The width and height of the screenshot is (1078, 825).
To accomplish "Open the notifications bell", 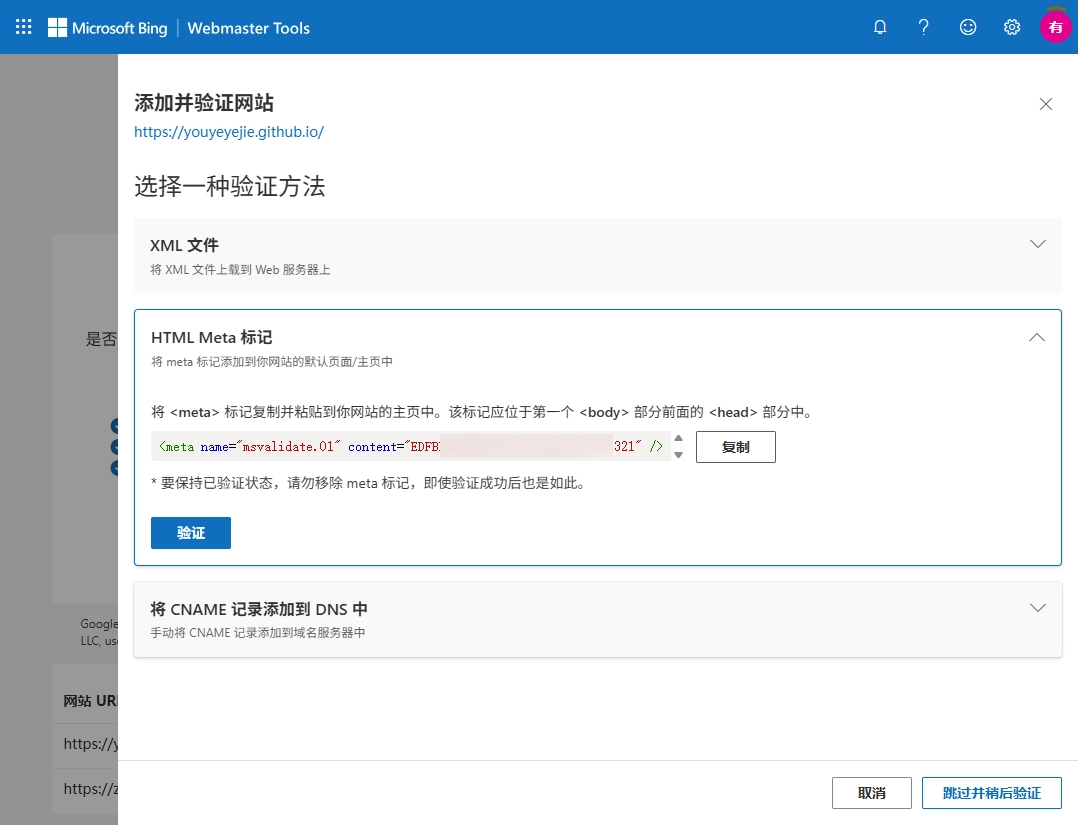I will pyautogui.click(x=880, y=27).
